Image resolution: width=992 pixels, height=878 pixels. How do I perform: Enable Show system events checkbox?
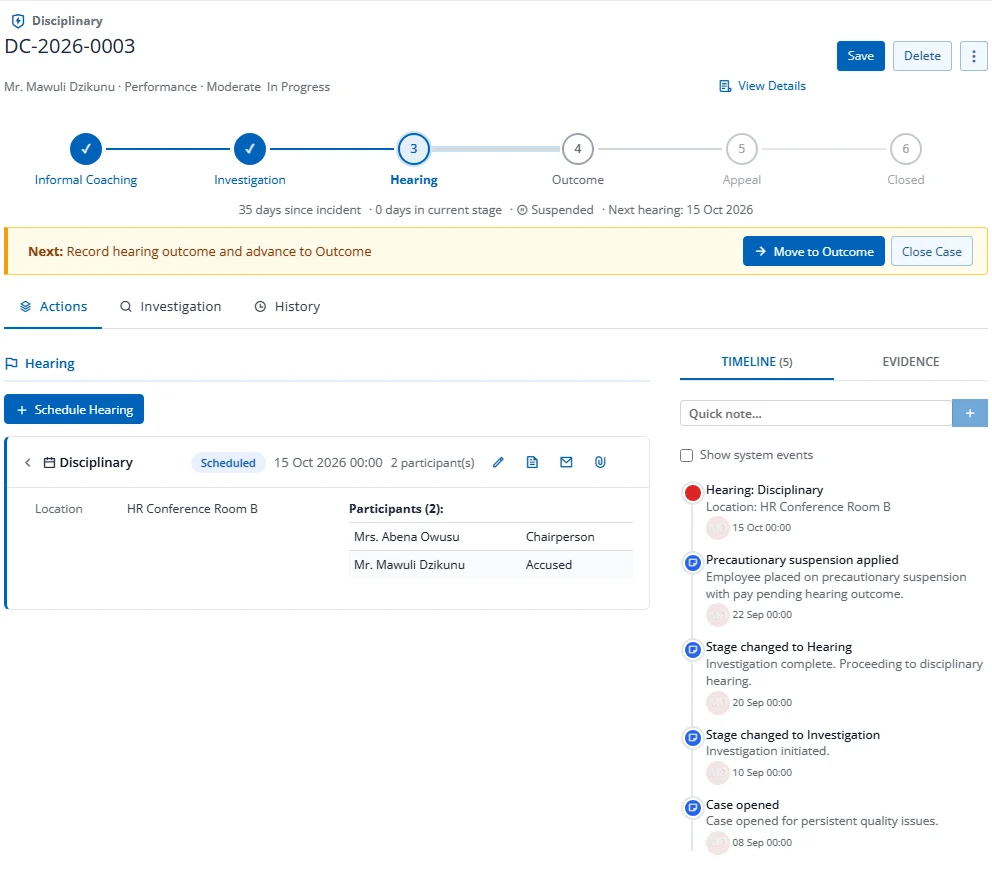coord(686,455)
